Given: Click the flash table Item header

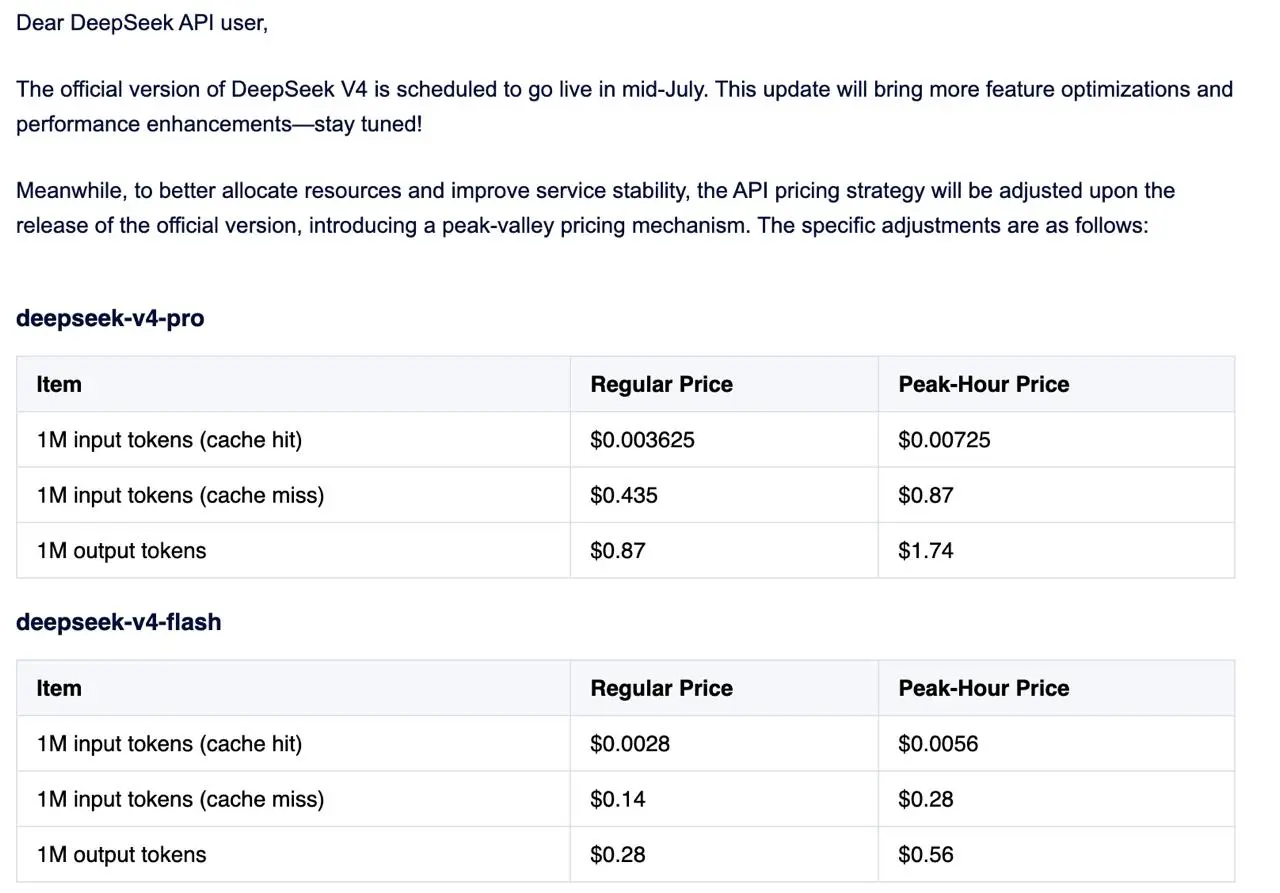Looking at the screenshot, I should (x=59, y=689).
